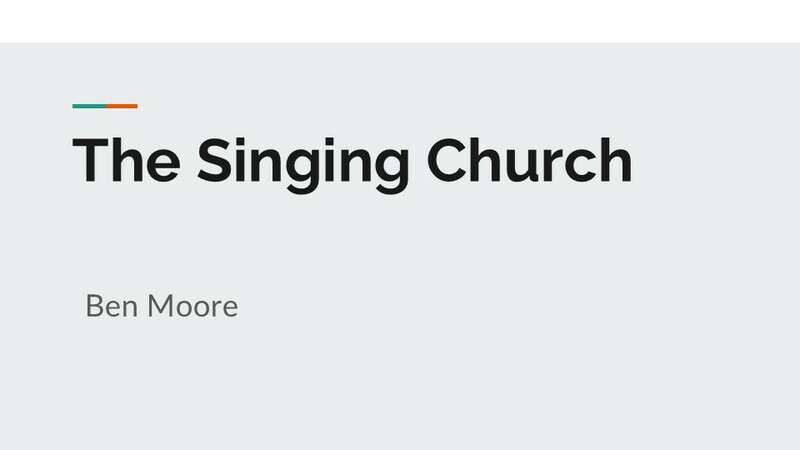This screenshot has width=800, height=450.
Task: Click the final "h" of "Church"
Action: pyautogui.click(x=615, y=160)
